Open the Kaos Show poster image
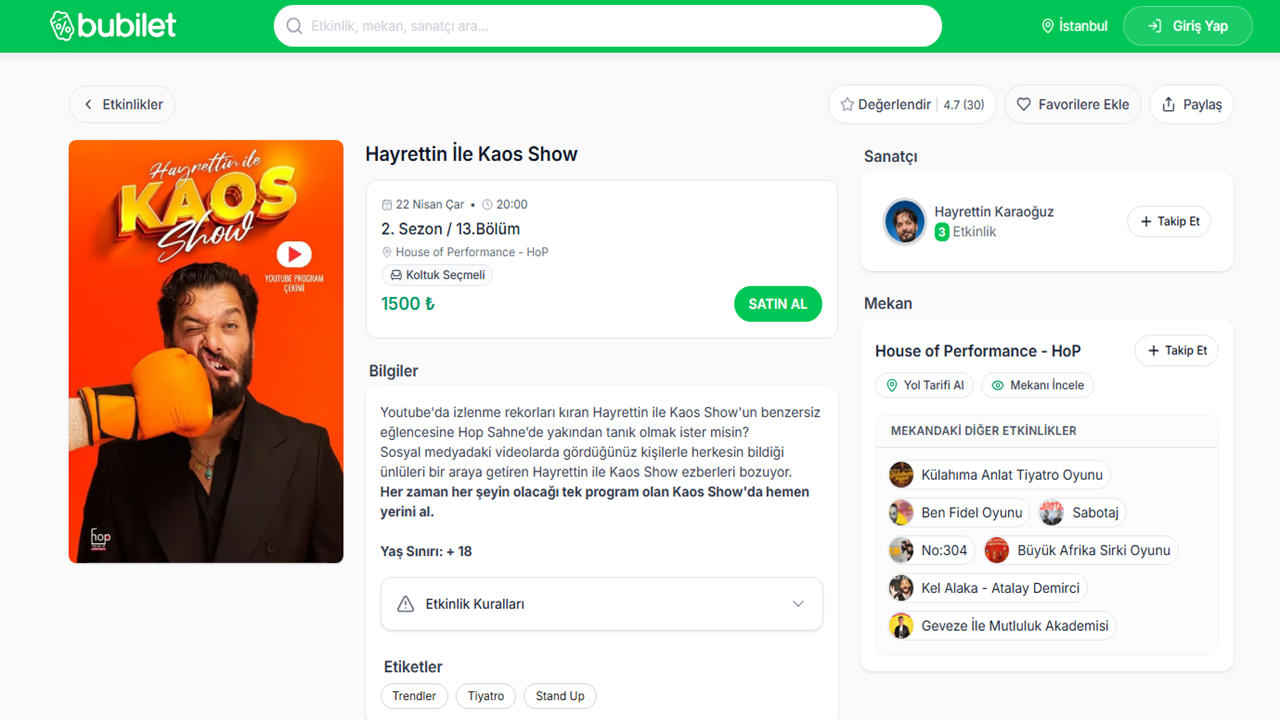Screen dimensions: 1280x720 [x=206, y=351]
